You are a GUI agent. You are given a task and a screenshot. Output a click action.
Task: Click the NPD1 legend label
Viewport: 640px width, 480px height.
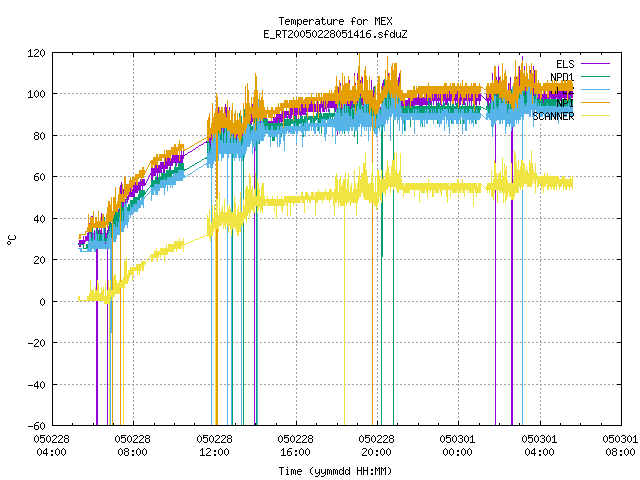562,77
